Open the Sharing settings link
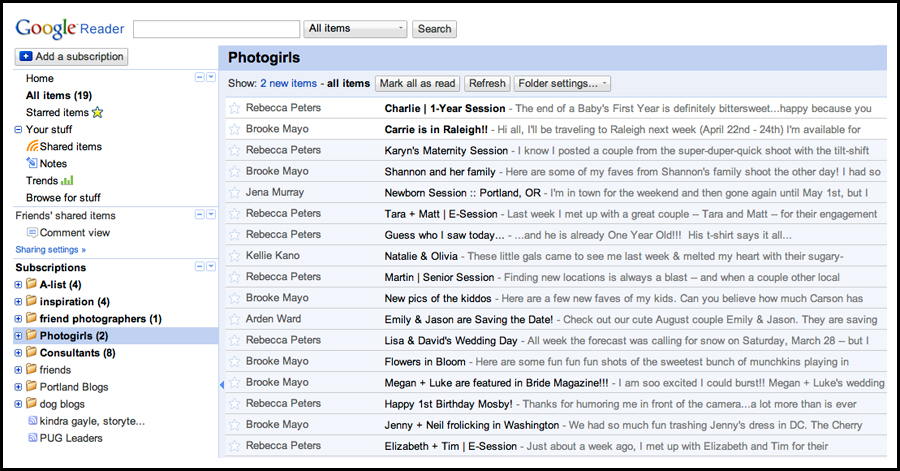Image resolution: width=900 pixels, height=471 pixels. pos(50,249)
